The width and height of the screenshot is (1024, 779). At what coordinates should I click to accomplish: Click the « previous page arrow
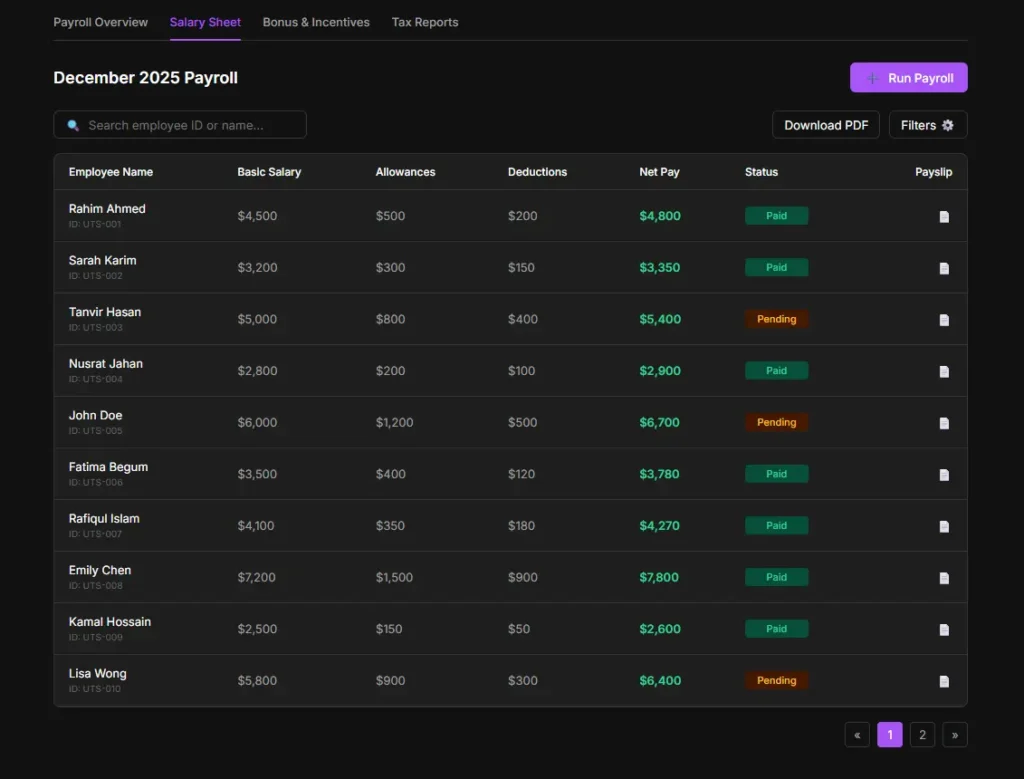tap(857, 735)
